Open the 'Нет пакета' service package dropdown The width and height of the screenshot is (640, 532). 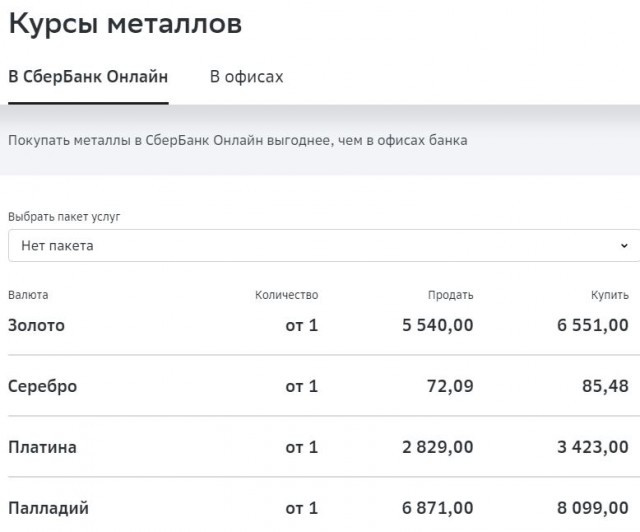click(x=324, y=245)
